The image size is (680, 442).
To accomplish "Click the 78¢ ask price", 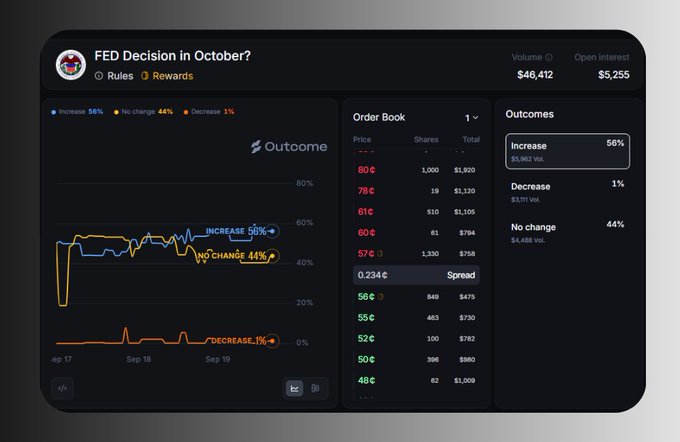I will tap(366, 191).
